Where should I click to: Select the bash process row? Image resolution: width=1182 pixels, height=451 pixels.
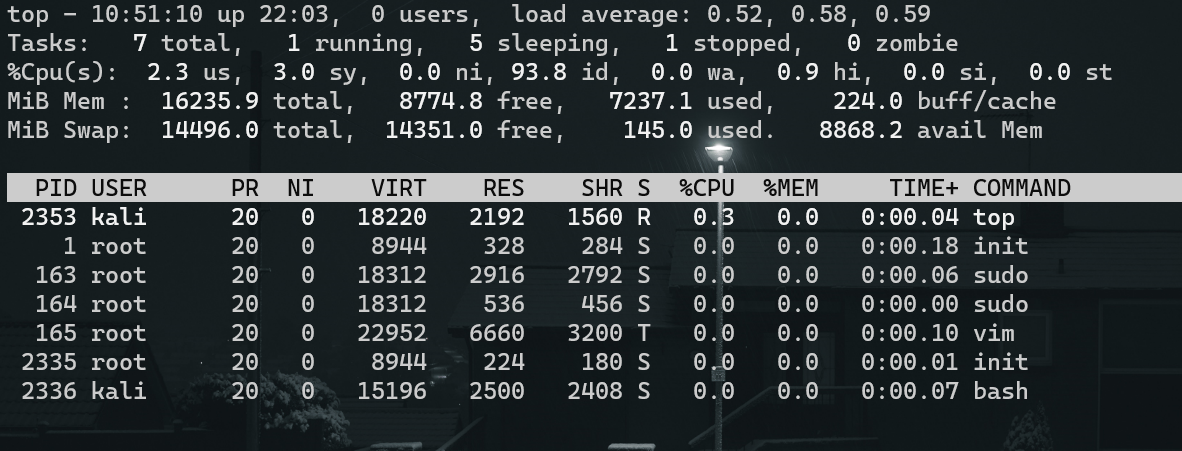pos(1000,391)
